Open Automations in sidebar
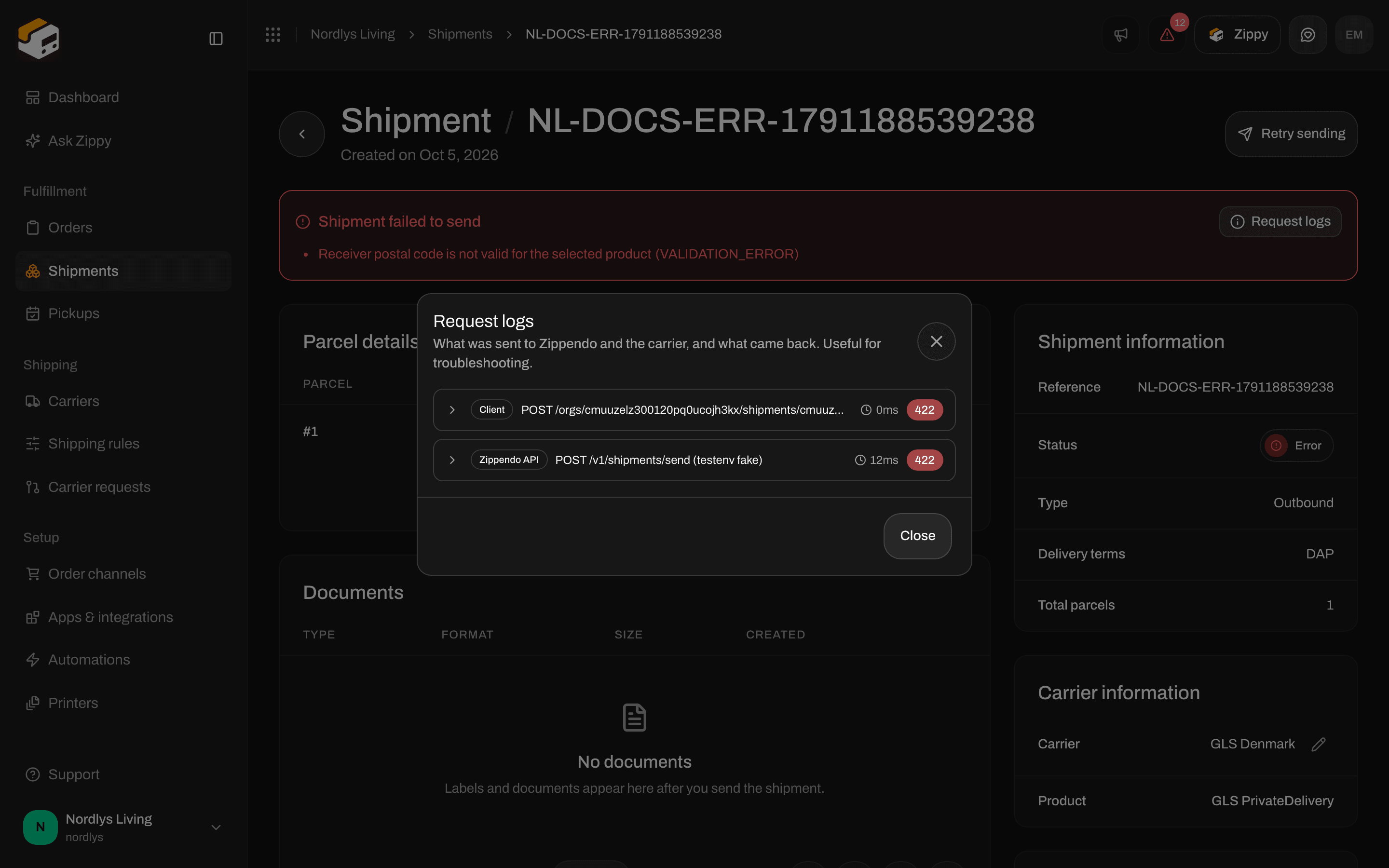1389x868 pixels. click(123, 660)
